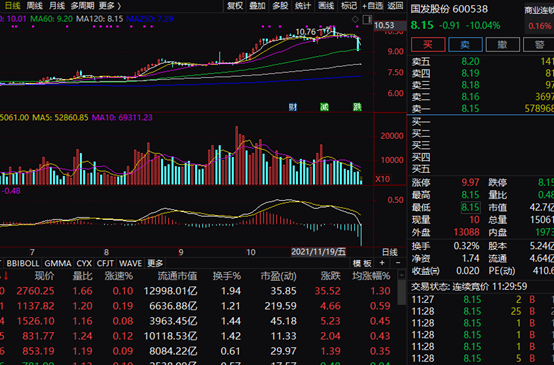The width and height of the screenshot is (554, 365).
Task: Open the 多股 multi-stock view
Action: point(280,6)
